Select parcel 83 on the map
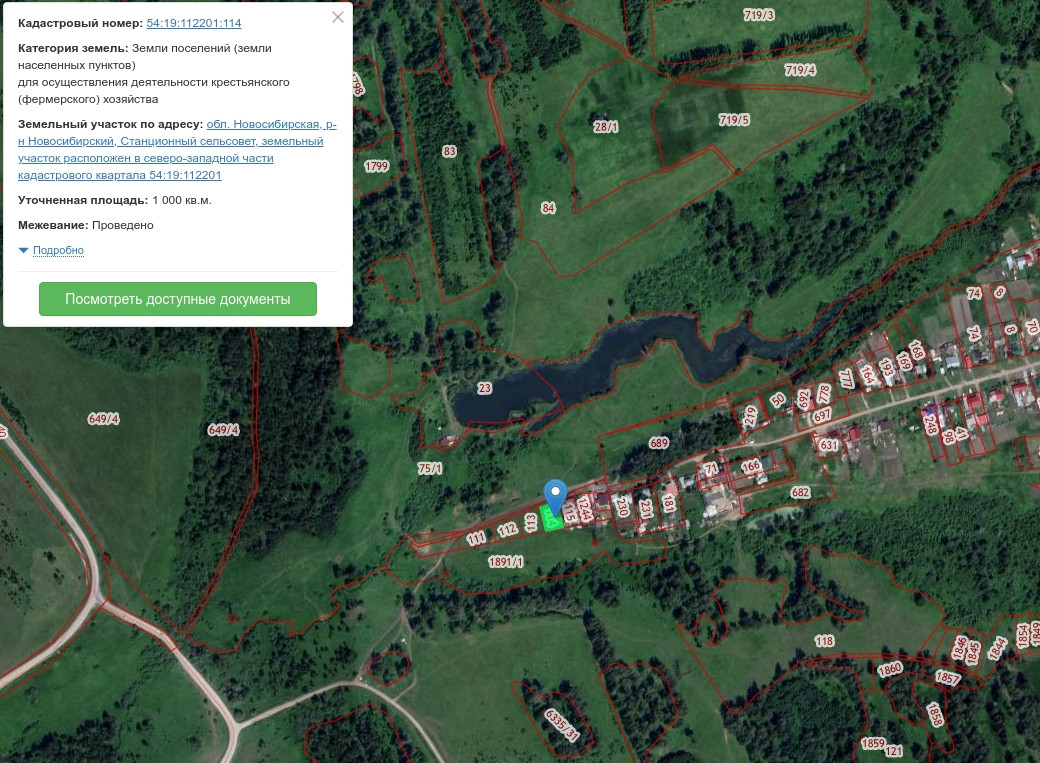The image size is (1040, 763). tap(449, 151)
